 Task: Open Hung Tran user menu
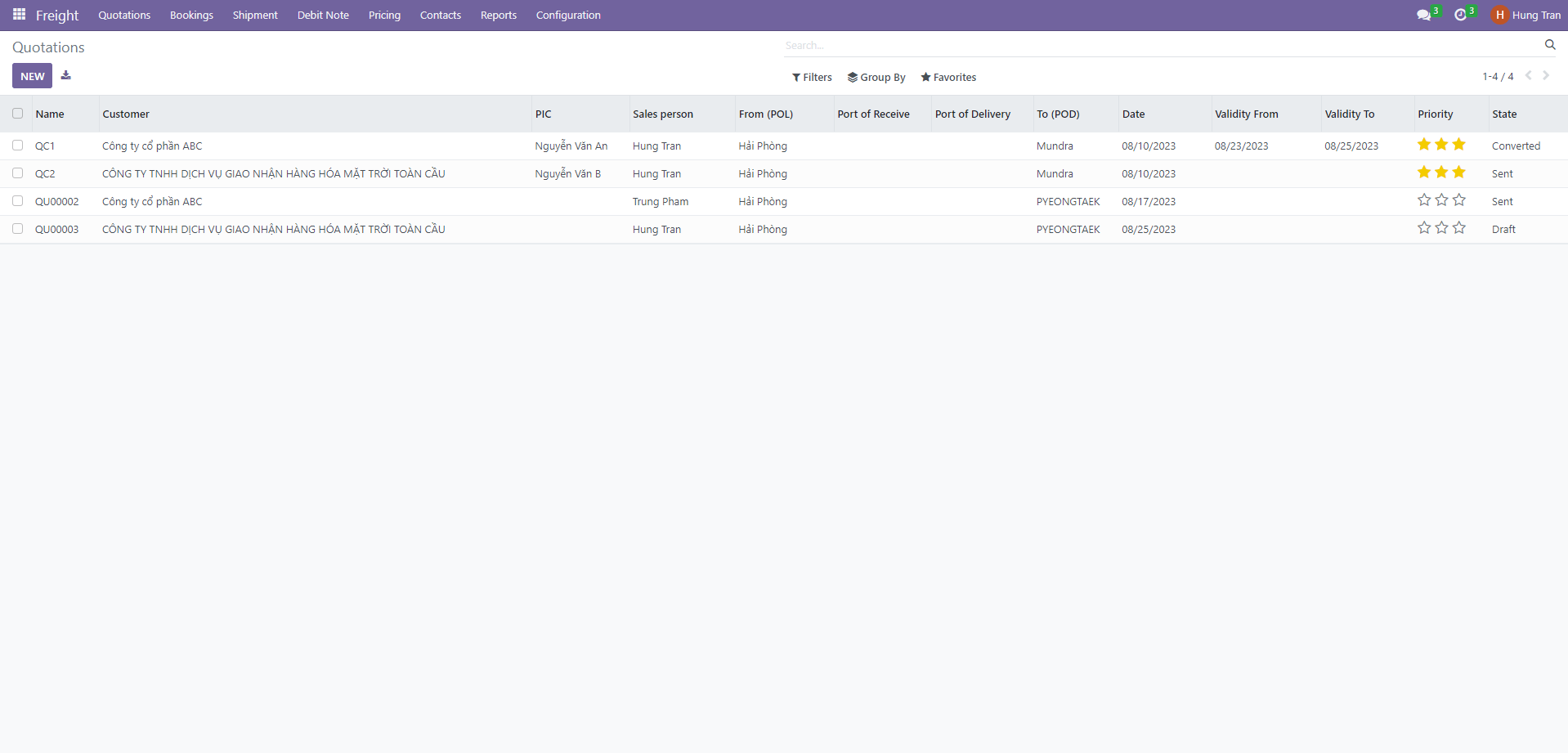tap(1525, 15)
